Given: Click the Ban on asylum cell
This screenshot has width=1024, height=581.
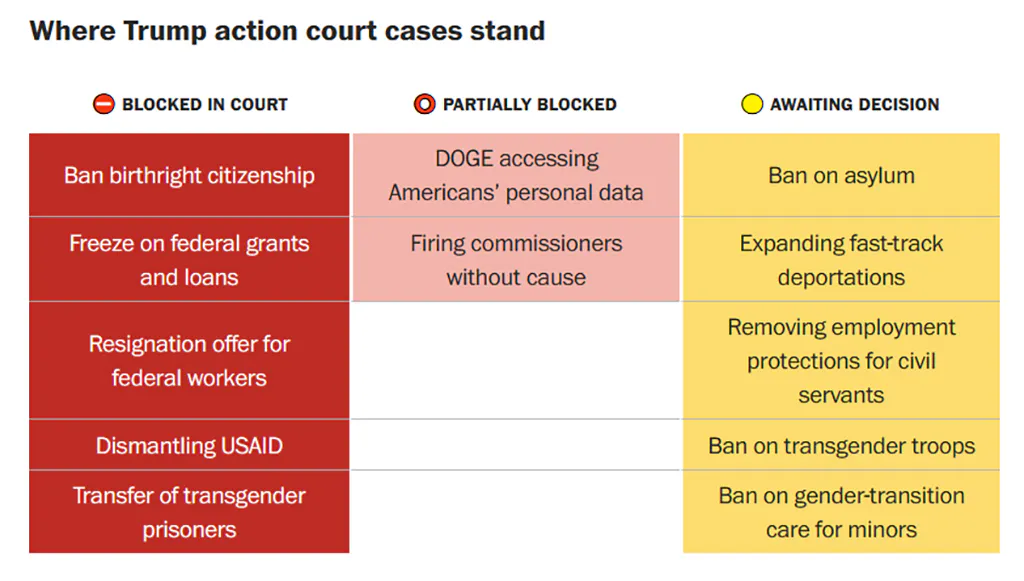Looking at the screenshot, I should tap(841, 176).
